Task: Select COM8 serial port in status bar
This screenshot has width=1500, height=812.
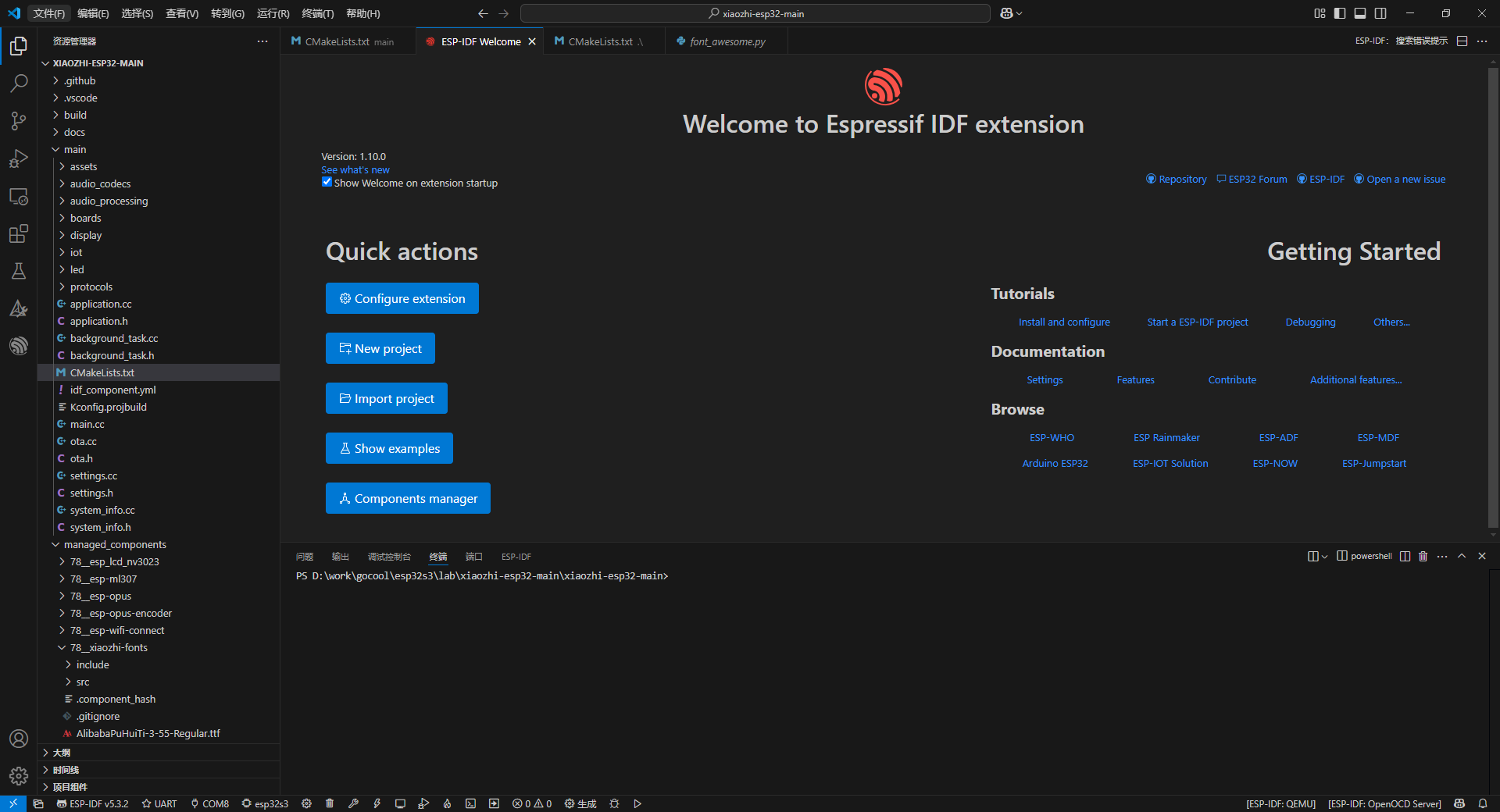Action: (x=210, y=803)
